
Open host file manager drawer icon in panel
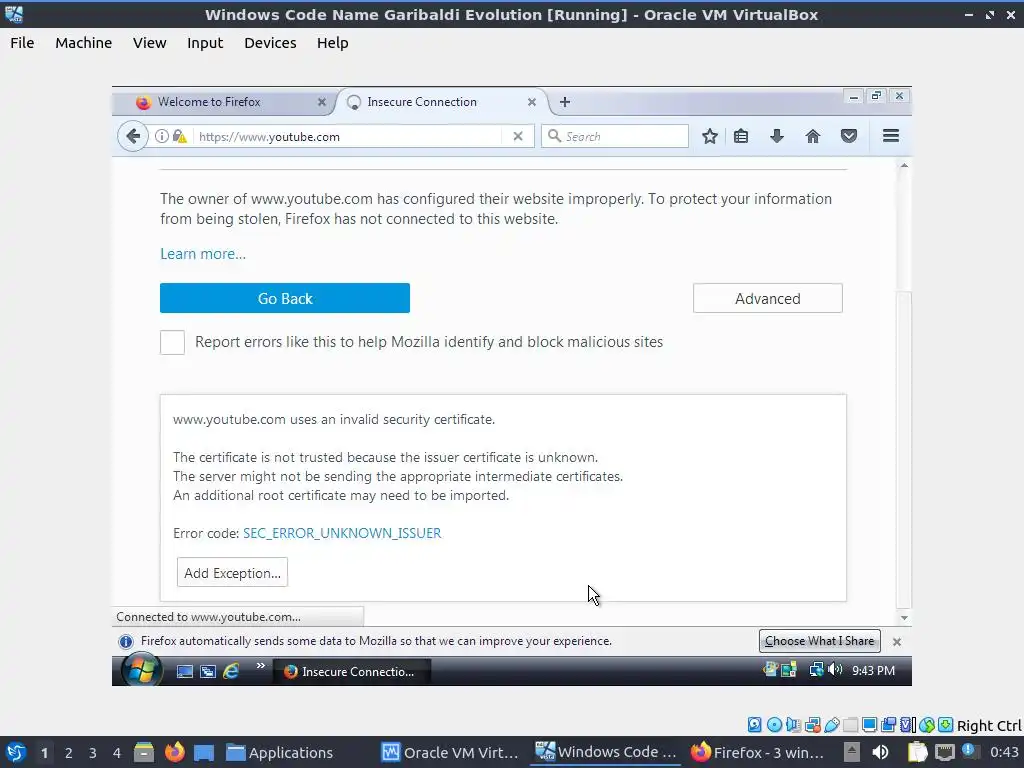pyautogui.click(x=144, y=752)
